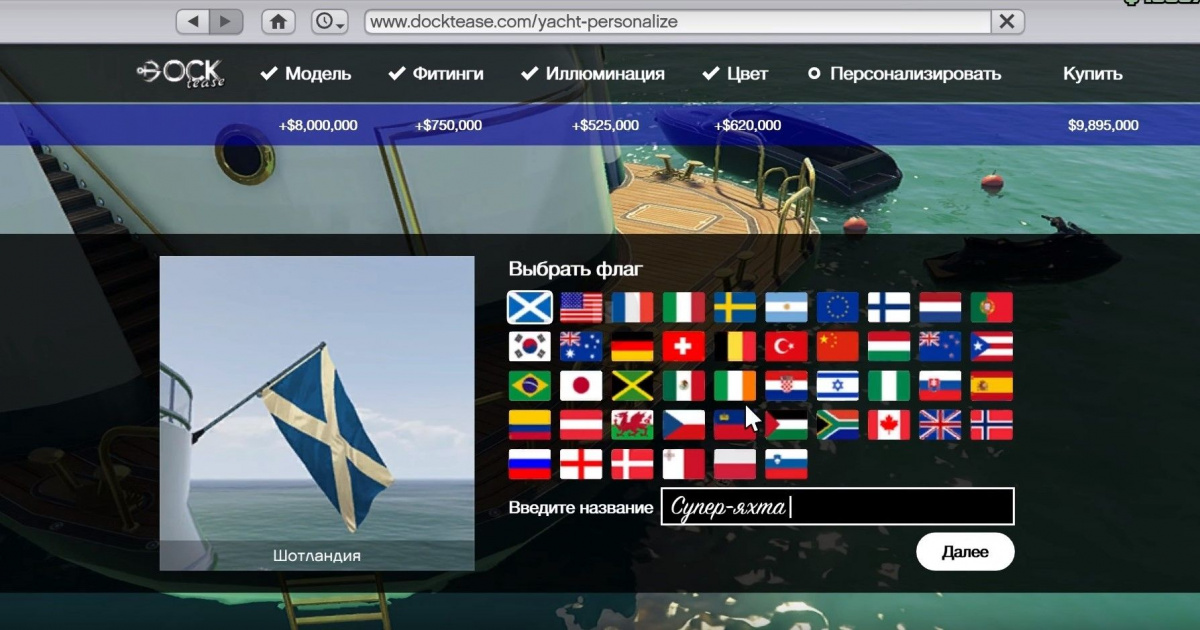This screenshot has width=1200, height=630.
Task: Select the Colombia flag
Action: [x=530, y=425]
